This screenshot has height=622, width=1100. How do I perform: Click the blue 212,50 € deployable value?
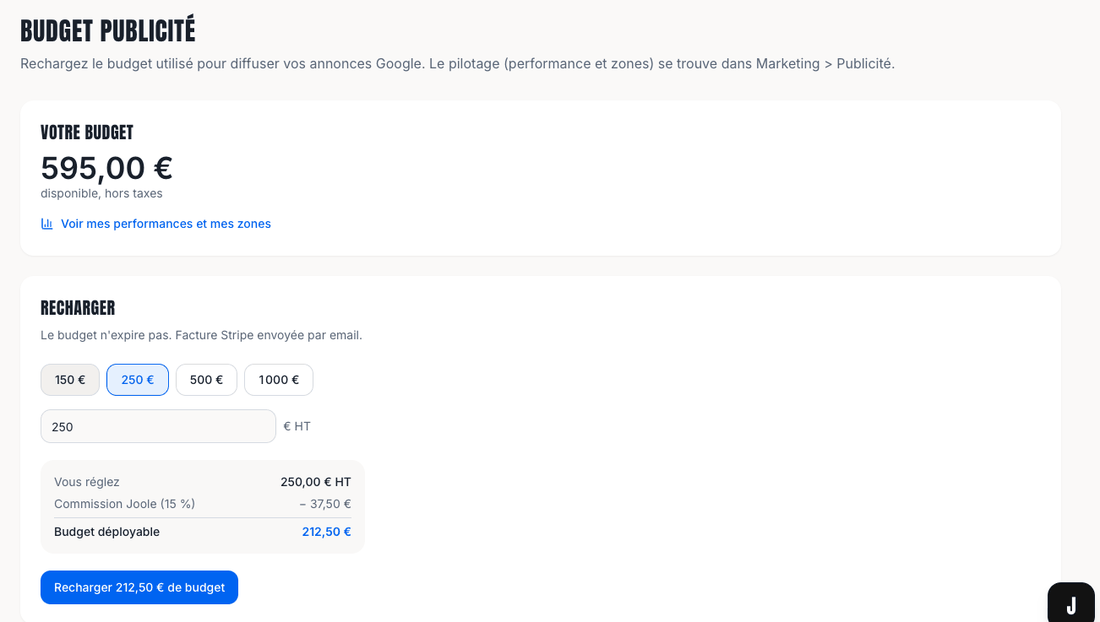(326, 532)
